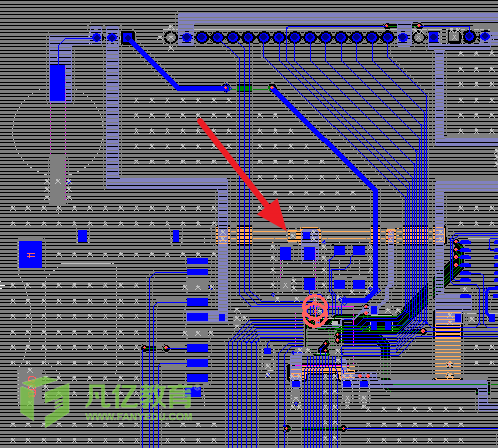Select the blue square pad marked H
The height and width of the screenshot is (448, 498).
[31, 255]
